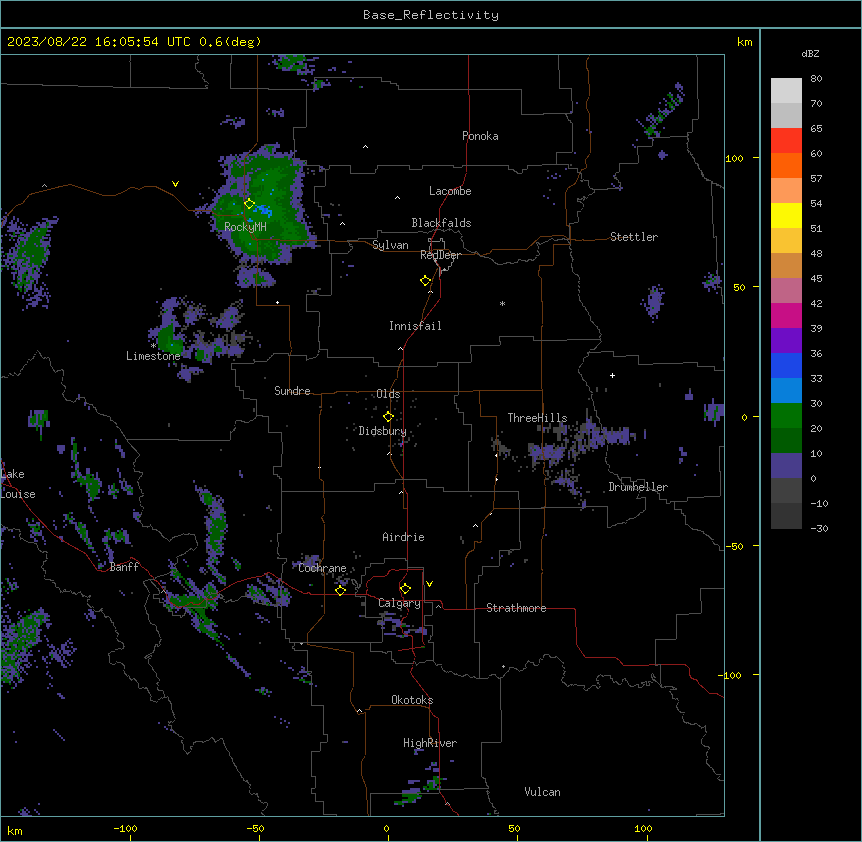Select the green 30 dBZ color swatch
The width and height of the screenshot is (862, 842).
pyautogui.click(x=786, y=416)
